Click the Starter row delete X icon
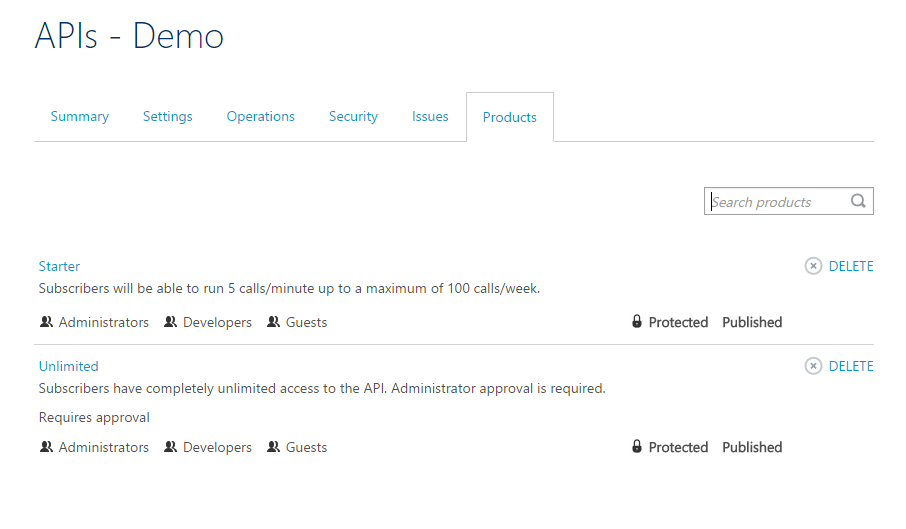 coord(813,266)
